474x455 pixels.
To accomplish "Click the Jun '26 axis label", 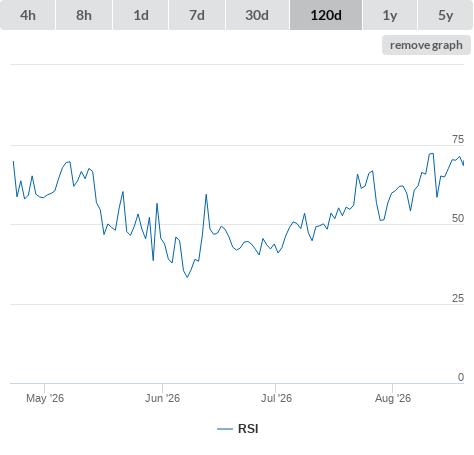I will click(162, 398).
